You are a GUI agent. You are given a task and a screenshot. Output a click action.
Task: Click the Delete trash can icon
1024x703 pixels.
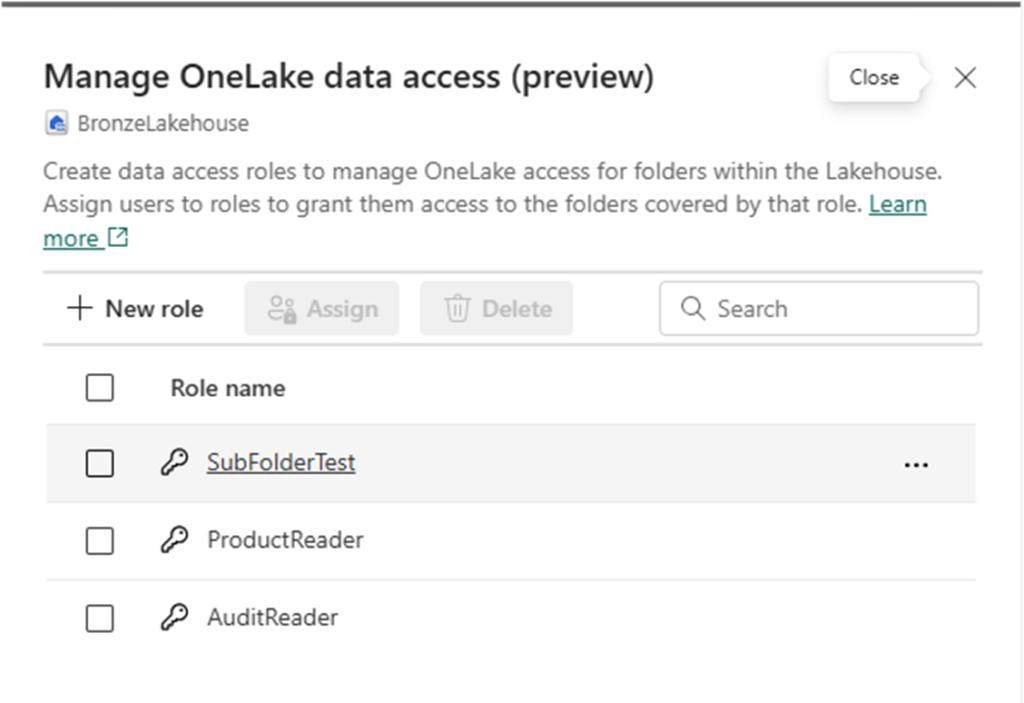pyautogui.click(x=457, y=308)
